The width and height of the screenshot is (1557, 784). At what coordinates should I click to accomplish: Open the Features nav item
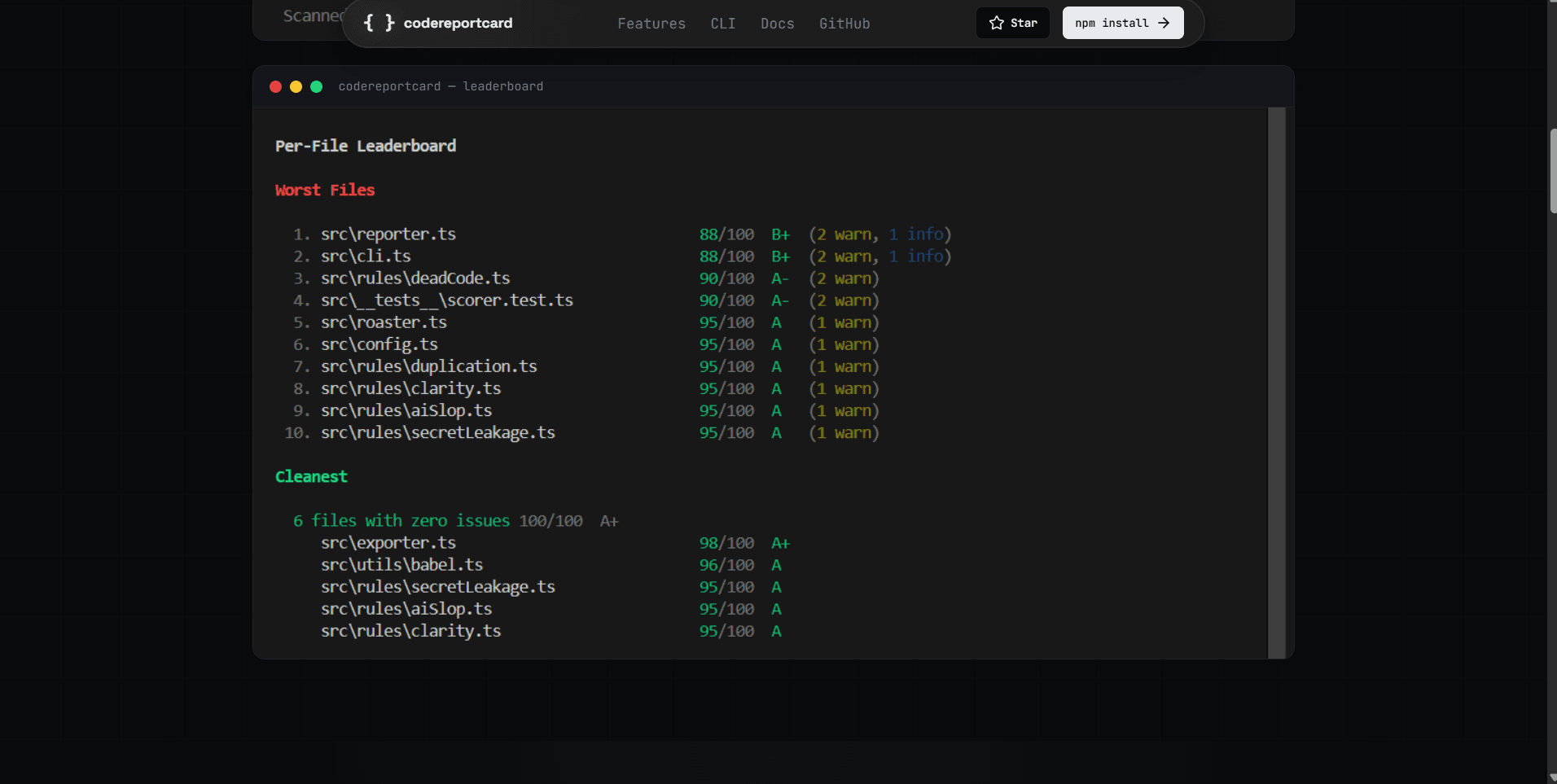tap(651, 24)
